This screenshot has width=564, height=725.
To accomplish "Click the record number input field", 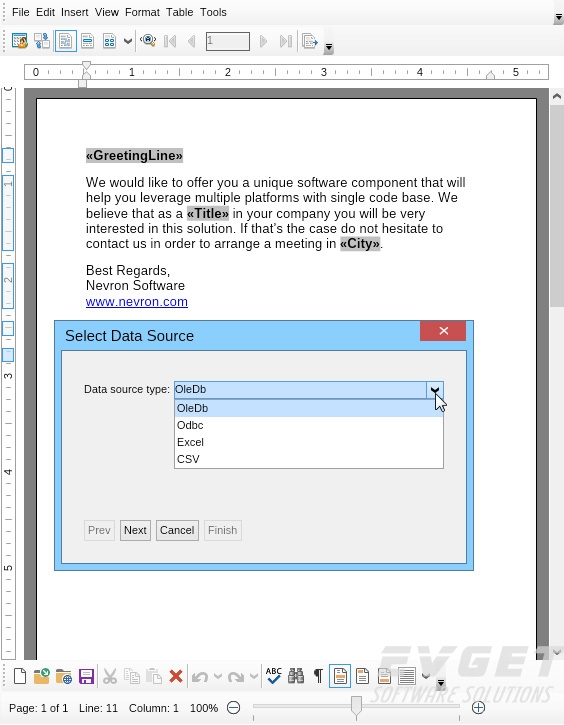I will coord(228,41).
